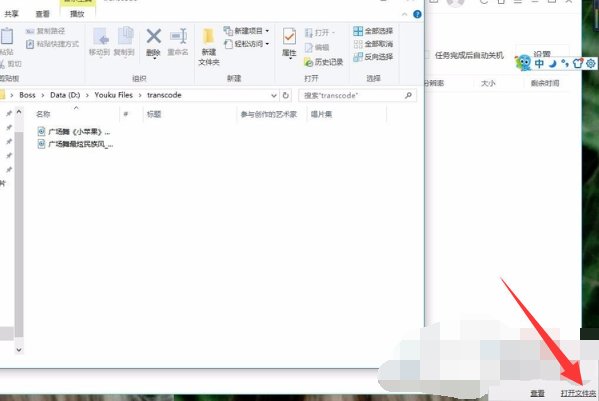Click the search magnifier icon

point(408,95)
